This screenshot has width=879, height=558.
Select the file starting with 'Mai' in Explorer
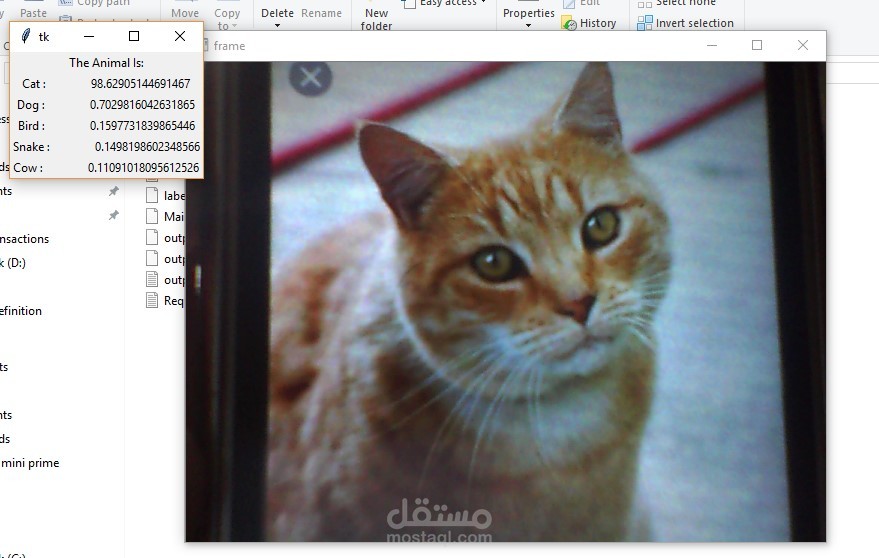(x=165, y=216)
